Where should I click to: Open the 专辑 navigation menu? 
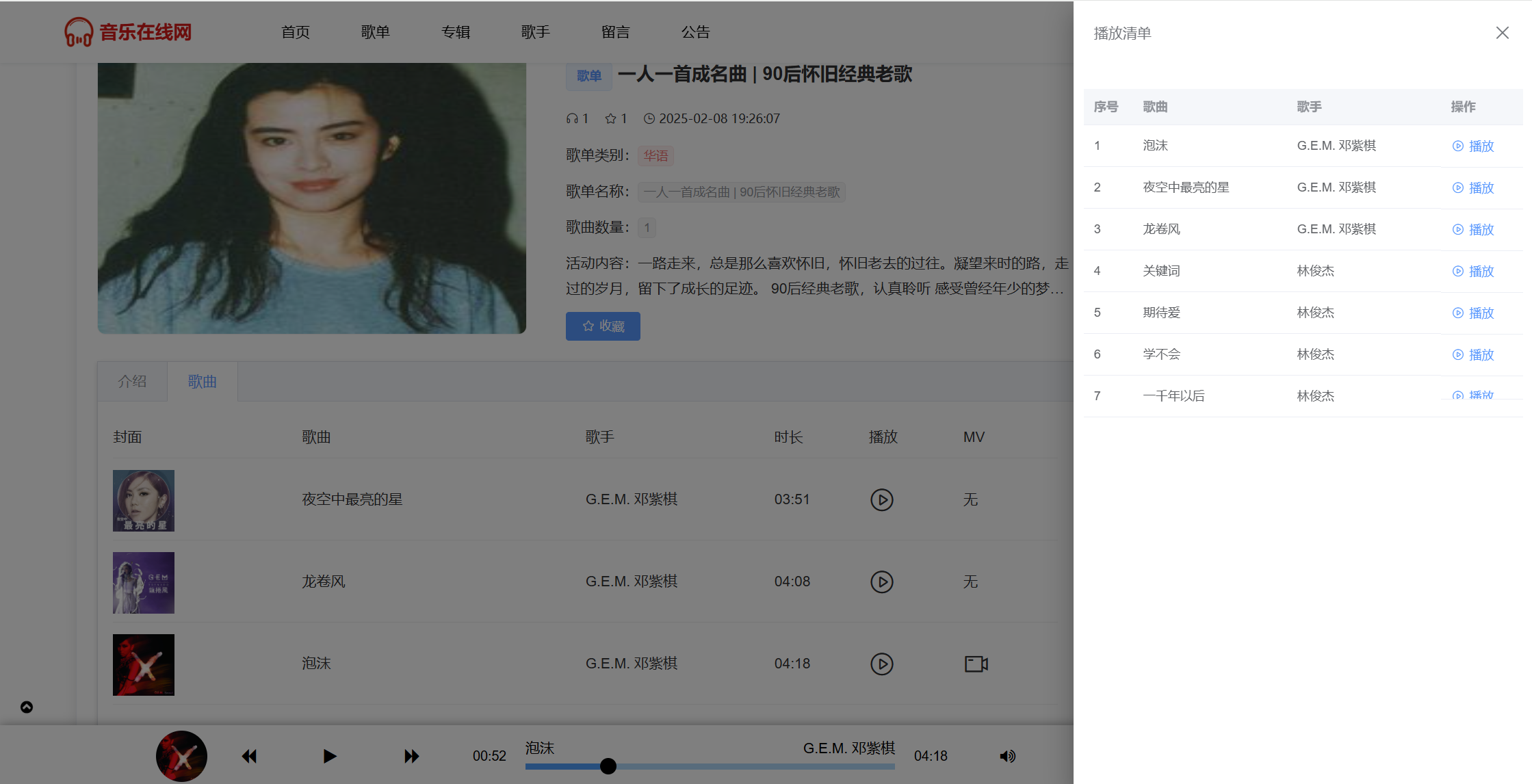(x=455, y=32)
